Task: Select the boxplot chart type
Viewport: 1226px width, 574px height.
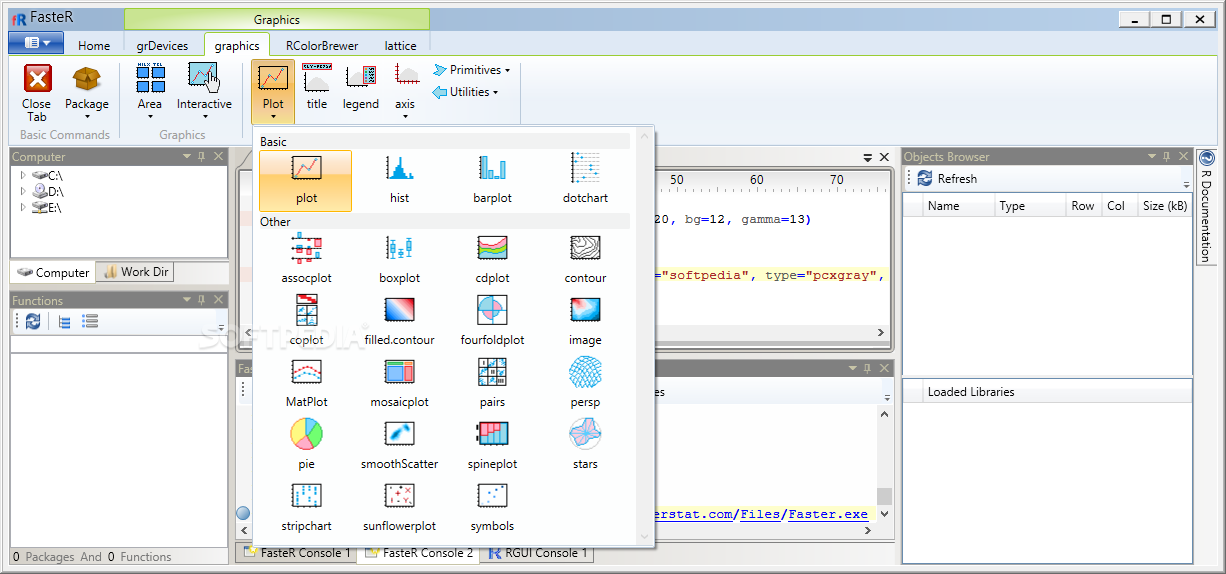Action: [x=399, y=260]
